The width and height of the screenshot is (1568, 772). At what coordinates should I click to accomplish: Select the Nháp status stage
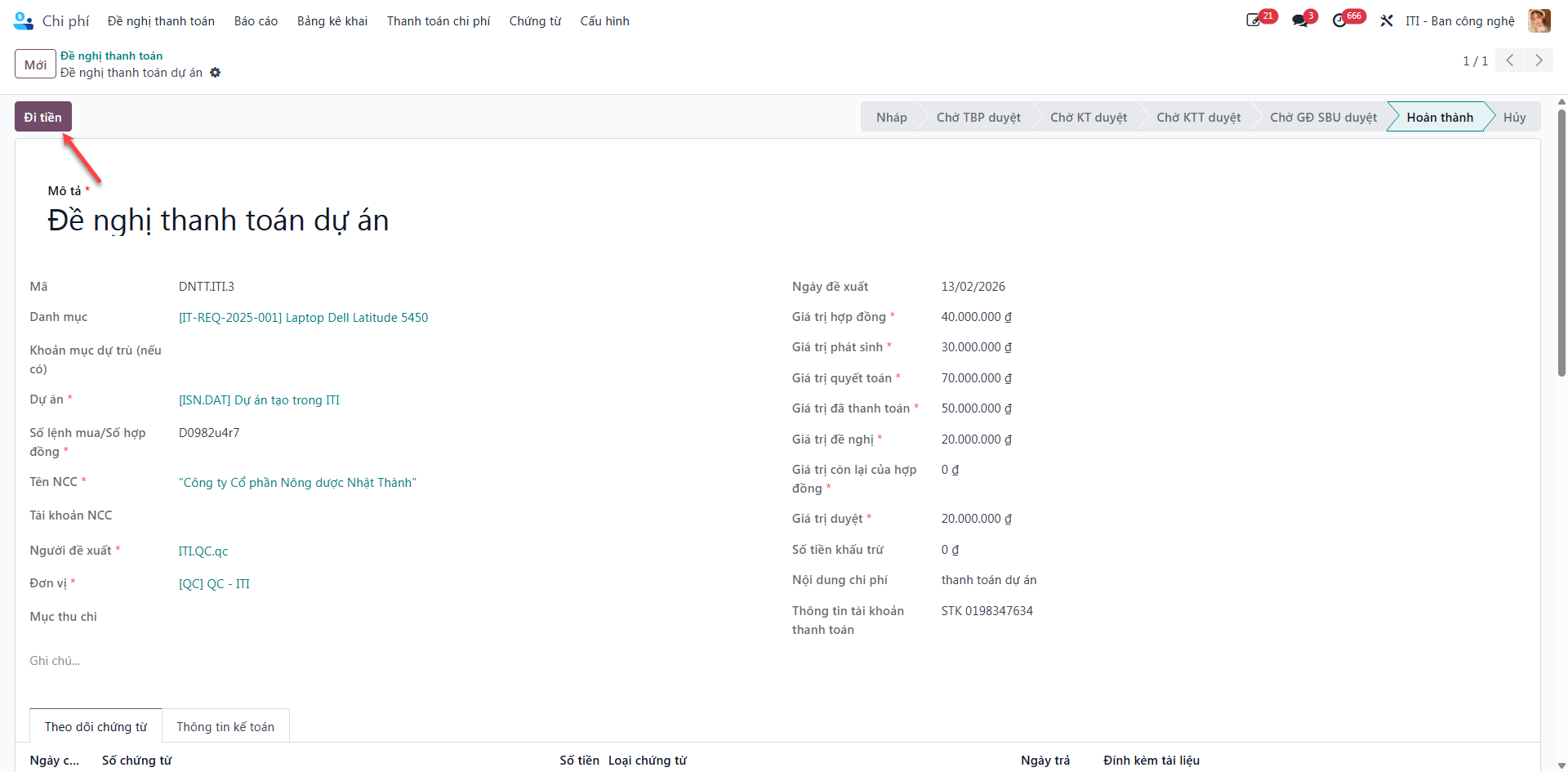[891, 117]
